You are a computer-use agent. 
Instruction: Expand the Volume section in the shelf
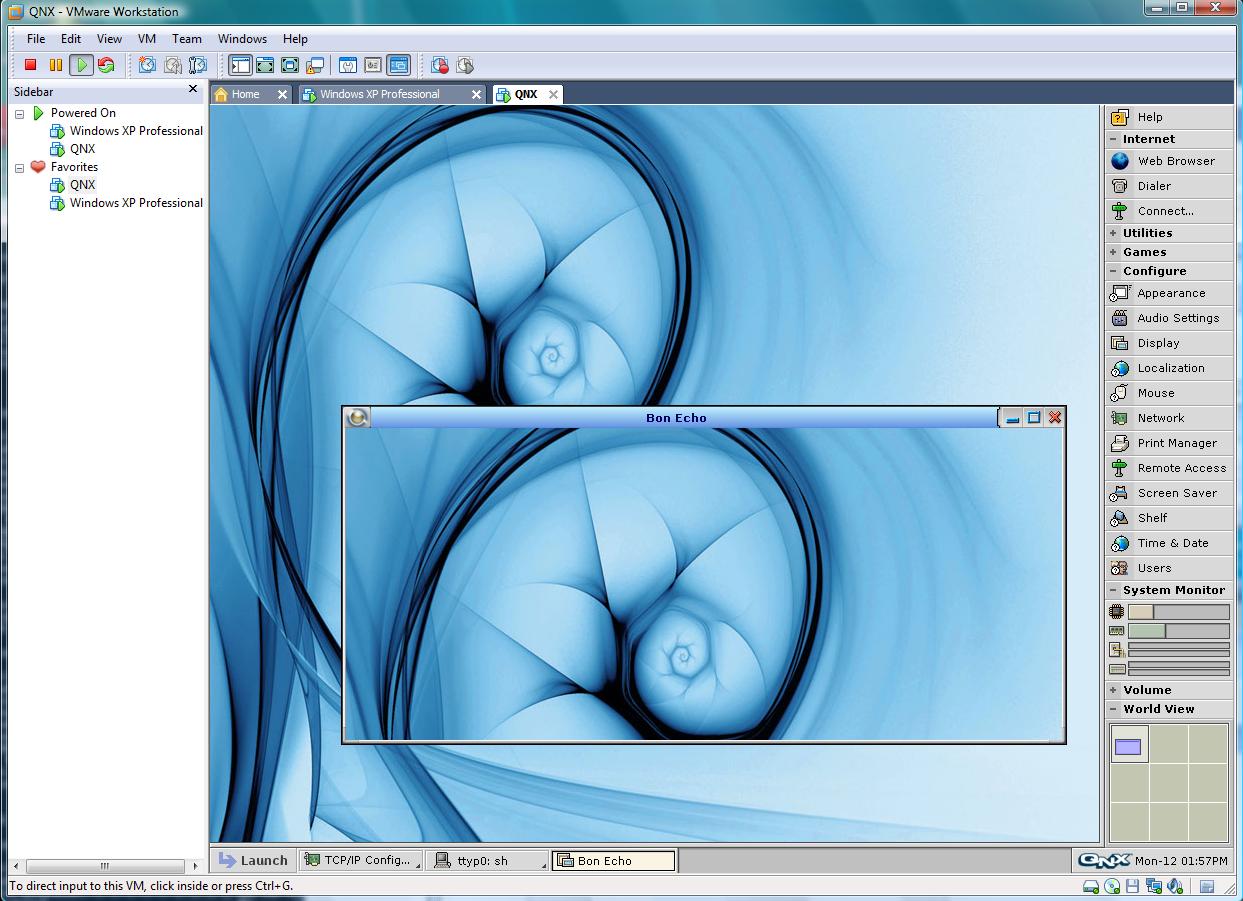[1146, 690]
